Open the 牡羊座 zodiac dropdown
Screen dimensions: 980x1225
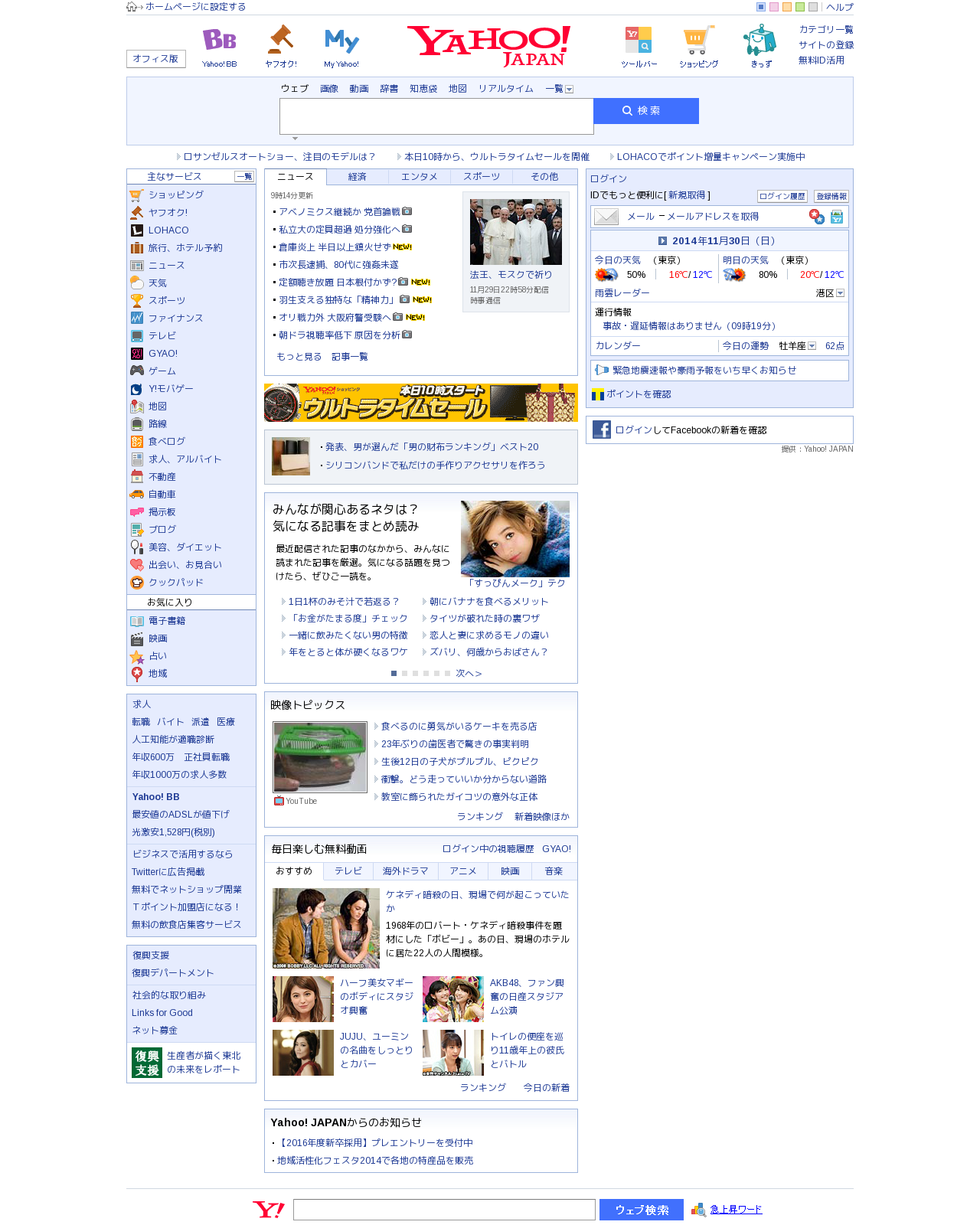pos(812,346)
